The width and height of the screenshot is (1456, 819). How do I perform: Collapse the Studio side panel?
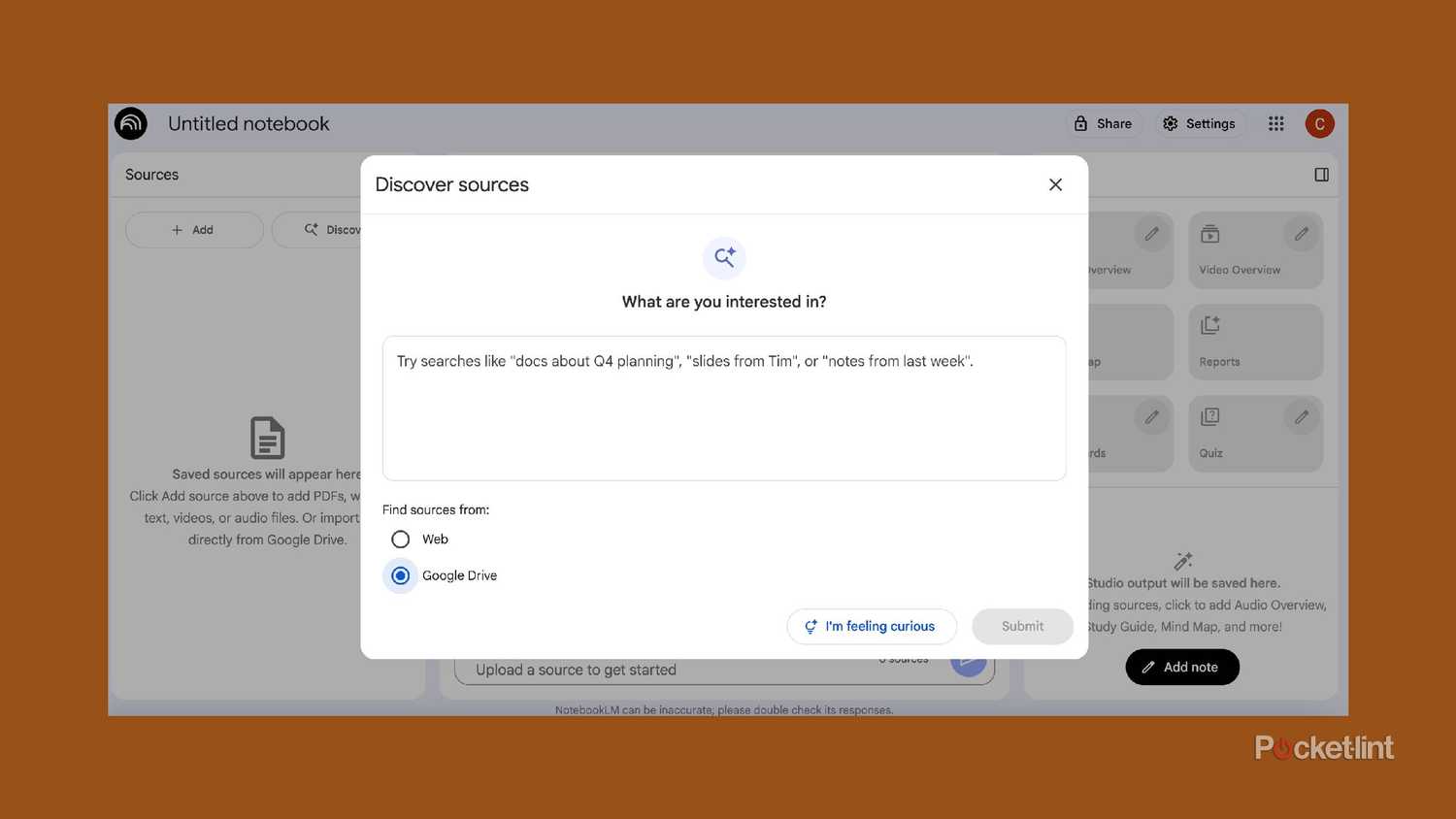coord(1321,175)
